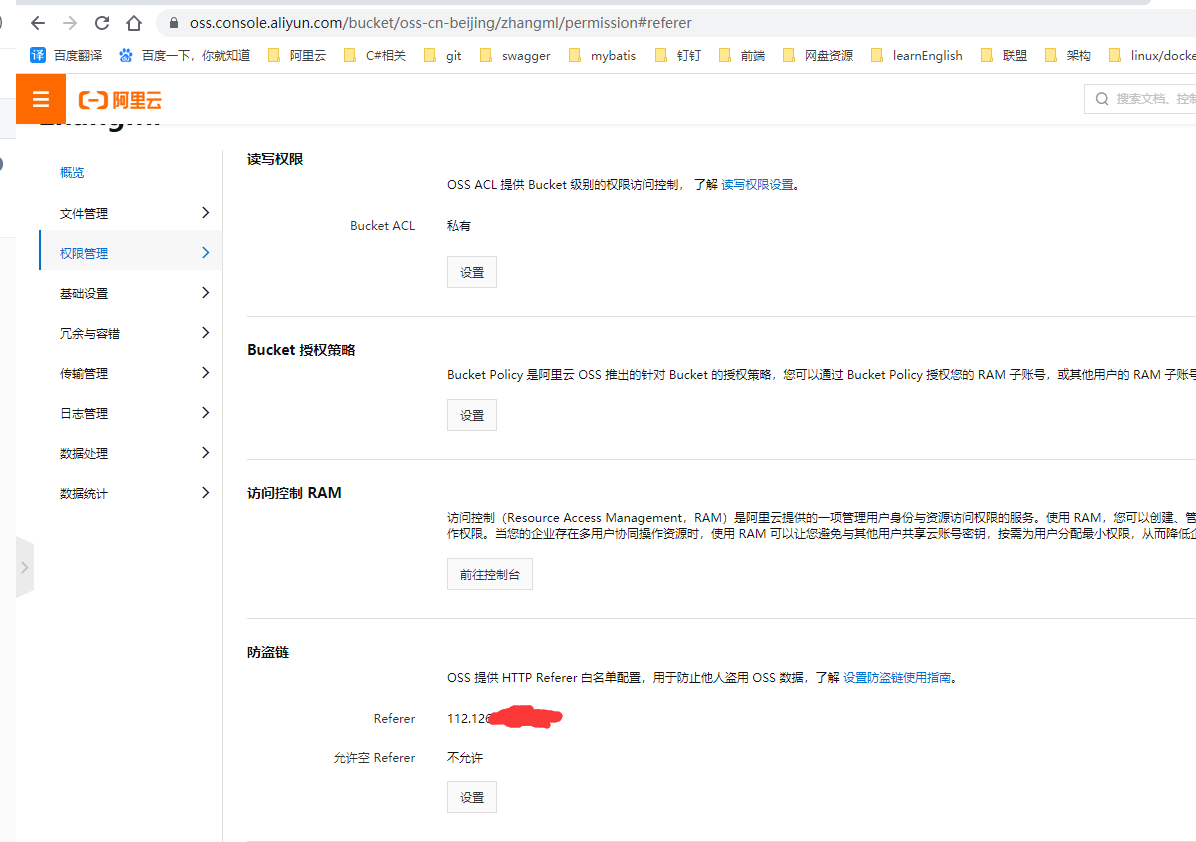Click the search magnifier icon

(x=1101, y=98)
